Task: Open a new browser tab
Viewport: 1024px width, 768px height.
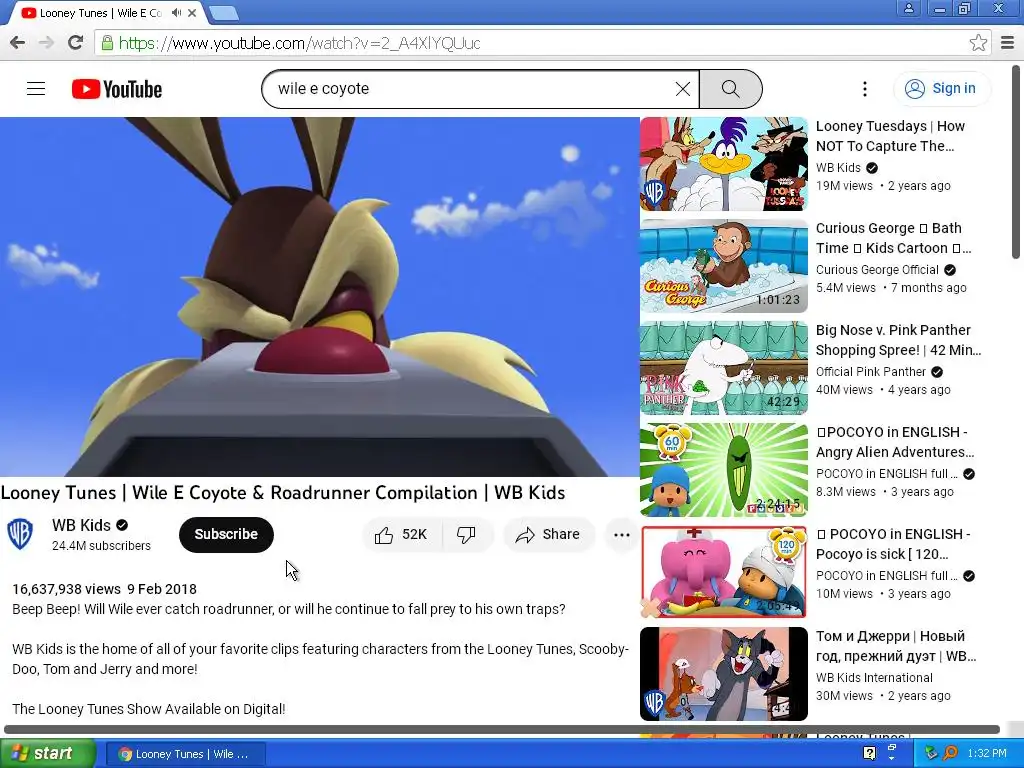Action: pos(224,13)
